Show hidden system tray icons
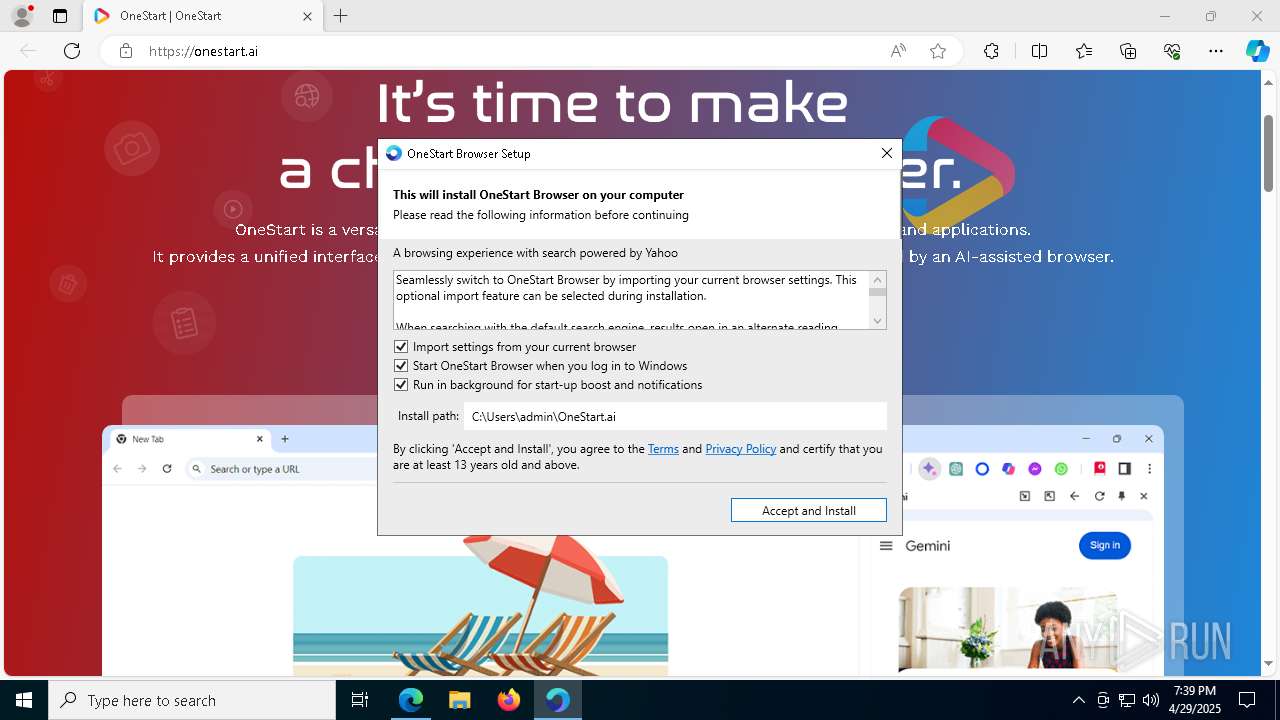The width and height of the screenshot is (1280, 720). tap(1078, 700)
